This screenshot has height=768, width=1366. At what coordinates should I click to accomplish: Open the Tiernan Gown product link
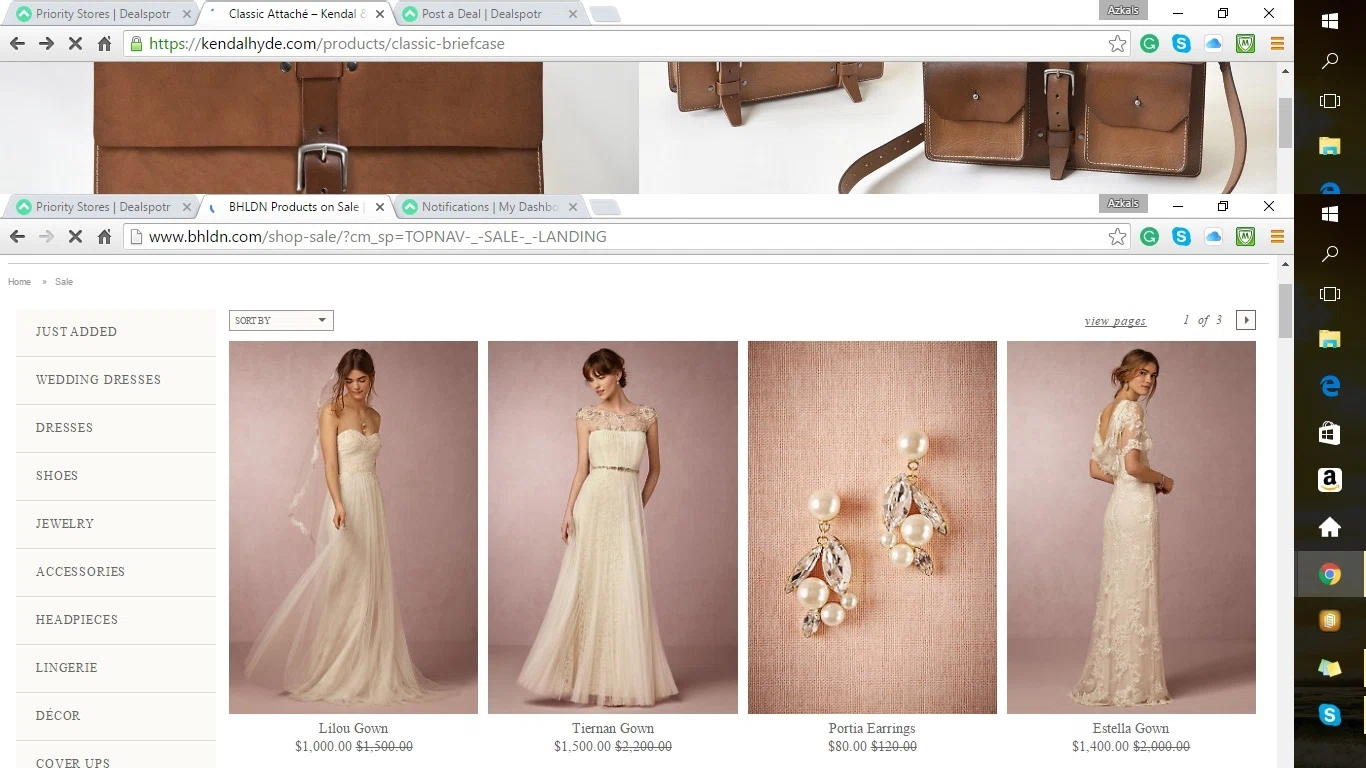(613, 728)
